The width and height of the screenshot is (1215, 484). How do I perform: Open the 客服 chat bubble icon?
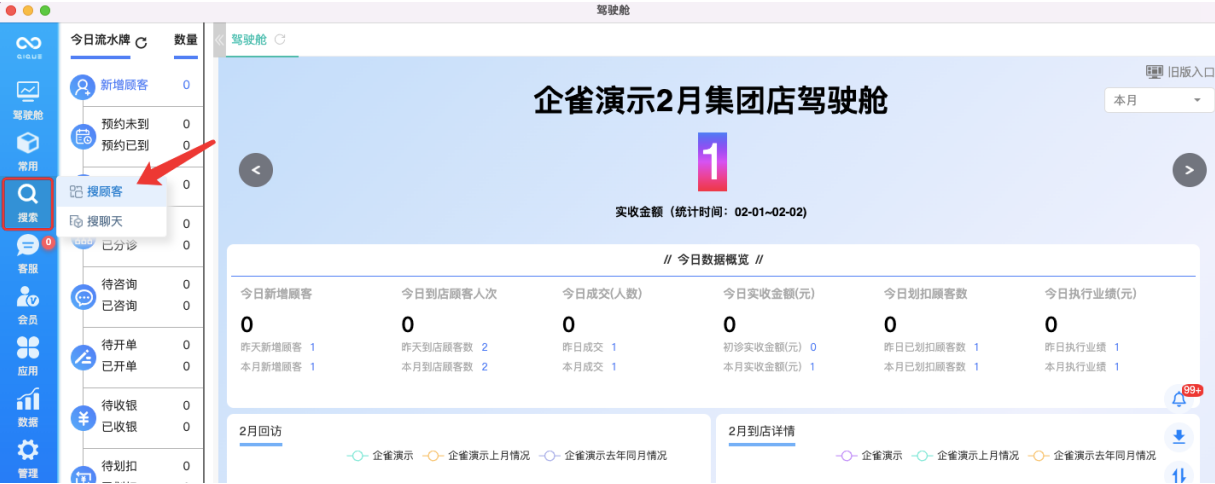(x=28, y=252)
